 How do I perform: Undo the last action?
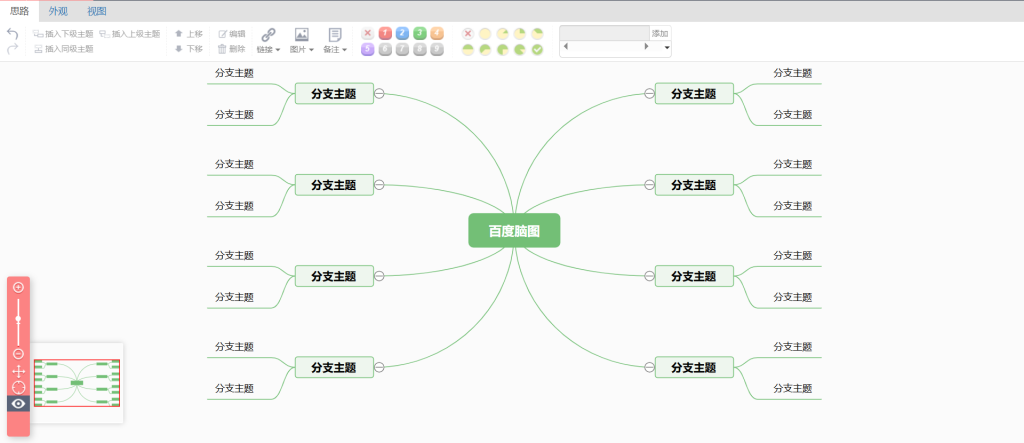click(12, 34)
